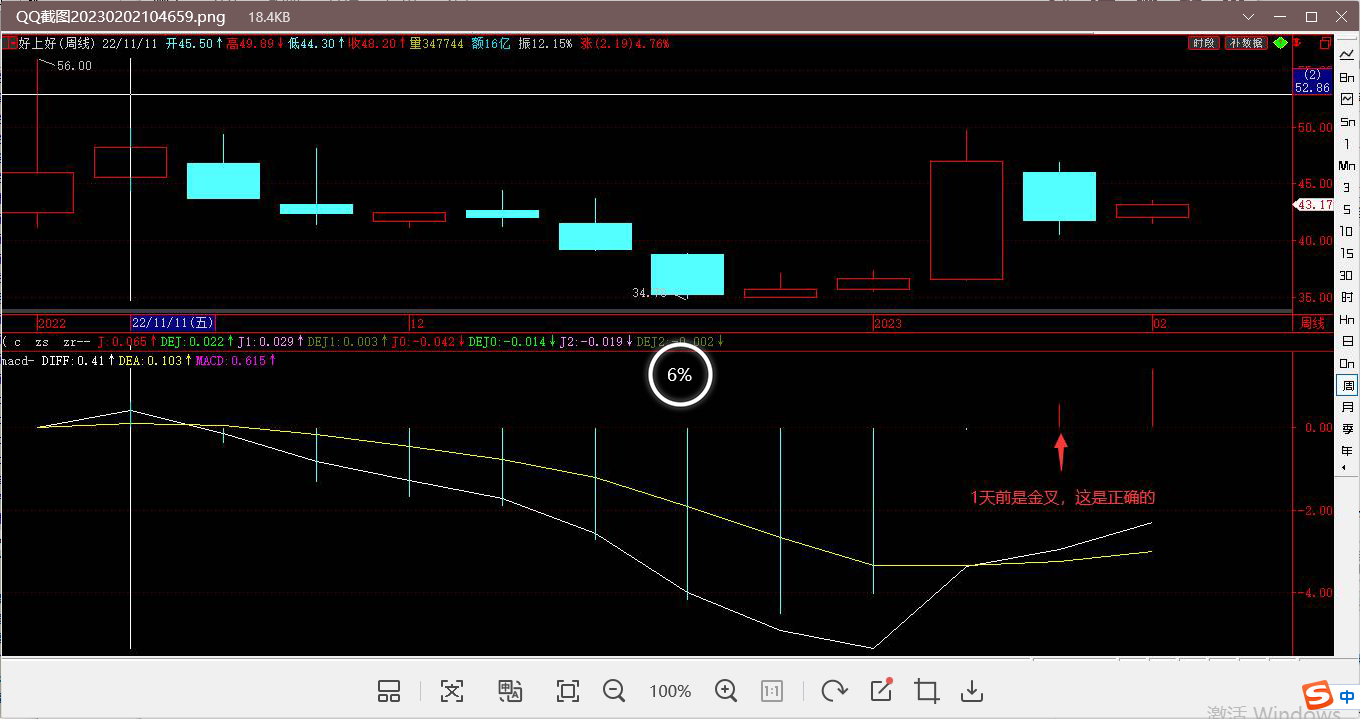Screen dimensions: 1360x719
Task: Show image at 1:1 actual size
Action: pos(772,691)
